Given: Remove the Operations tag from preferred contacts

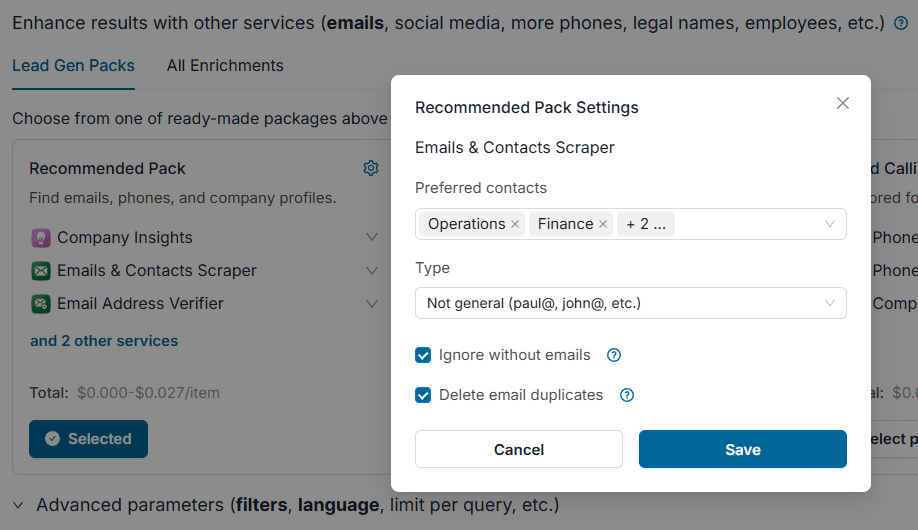Looking at the screenshot, I should (515, 224).
